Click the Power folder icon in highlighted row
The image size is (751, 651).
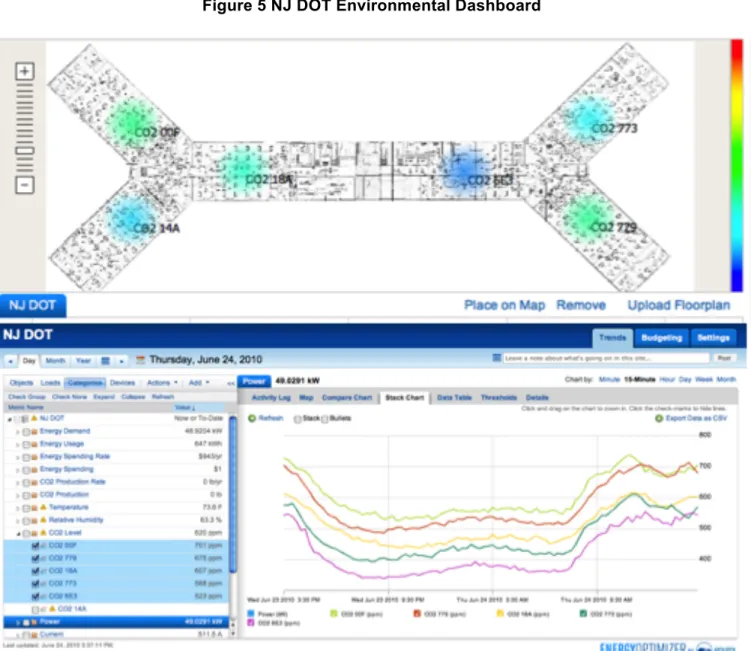pyautogui.click(x=34, y=622)
